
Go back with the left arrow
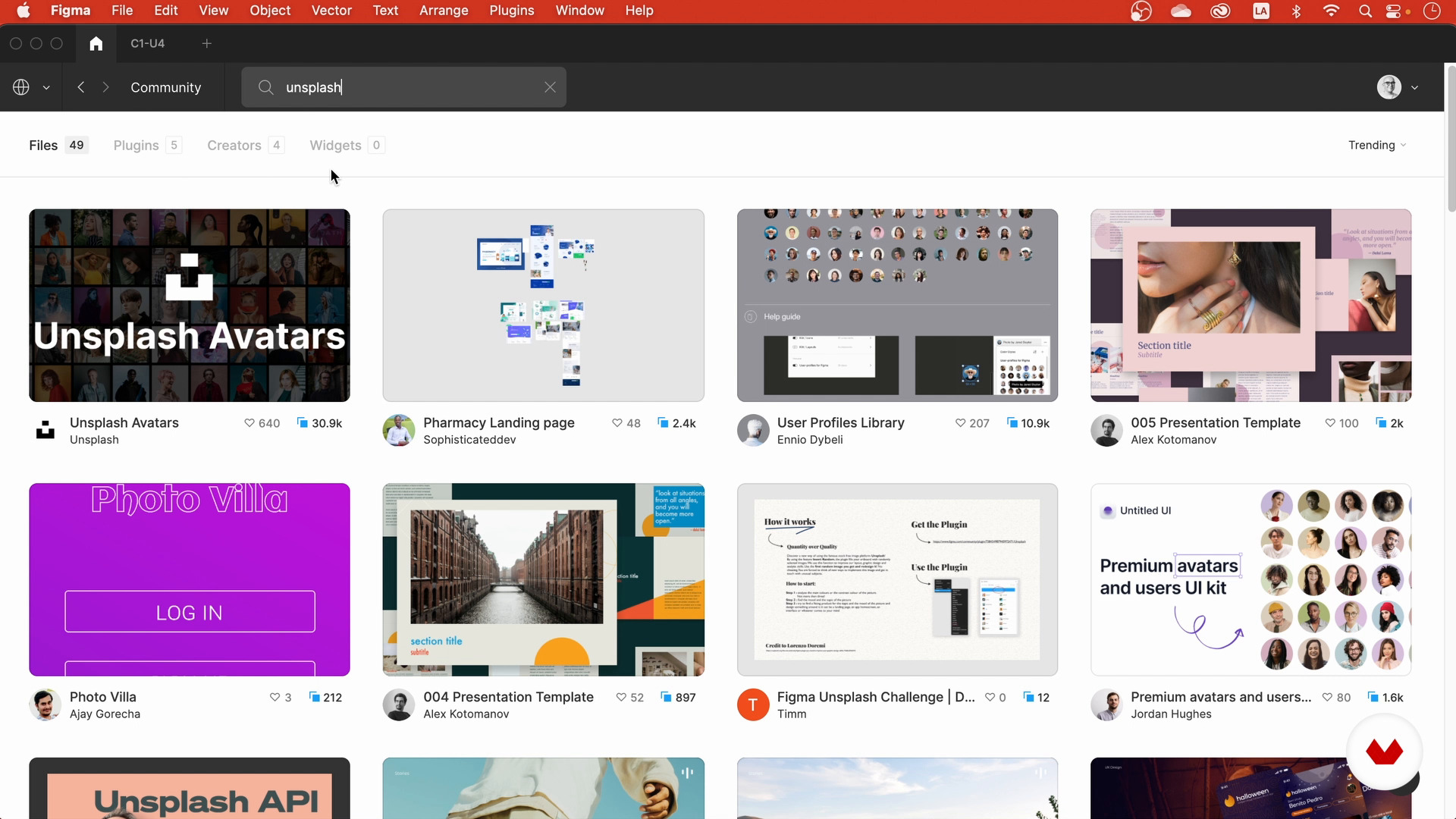(80, 87)
